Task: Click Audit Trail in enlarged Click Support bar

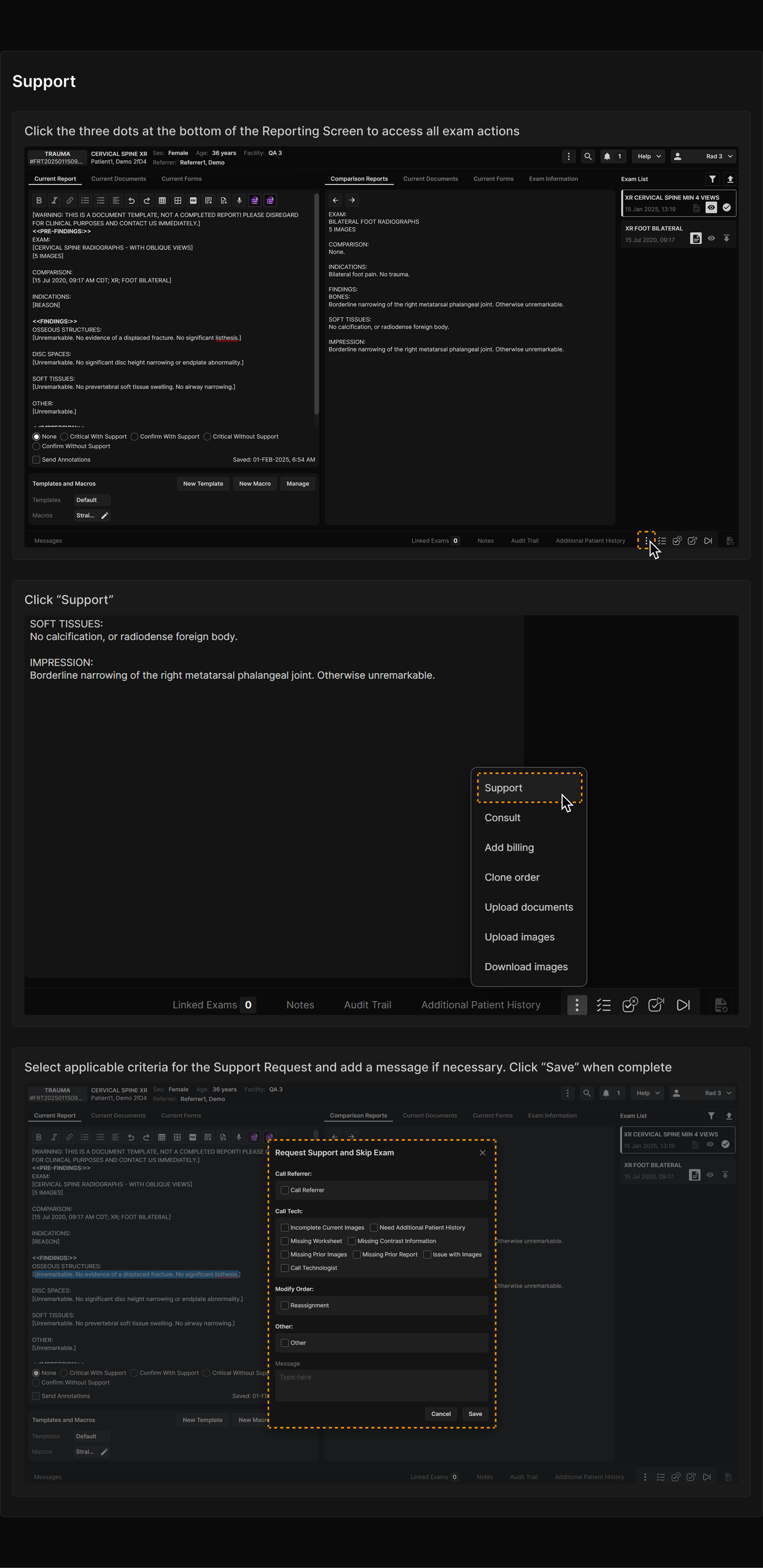Action: tap(367, 1005)
